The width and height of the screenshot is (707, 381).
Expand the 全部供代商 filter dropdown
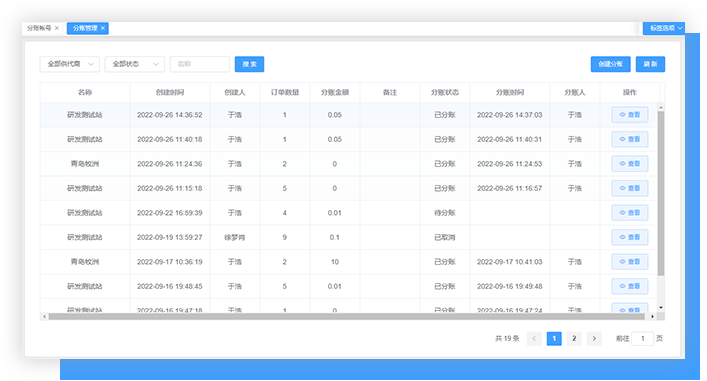[x=69, y=64]
